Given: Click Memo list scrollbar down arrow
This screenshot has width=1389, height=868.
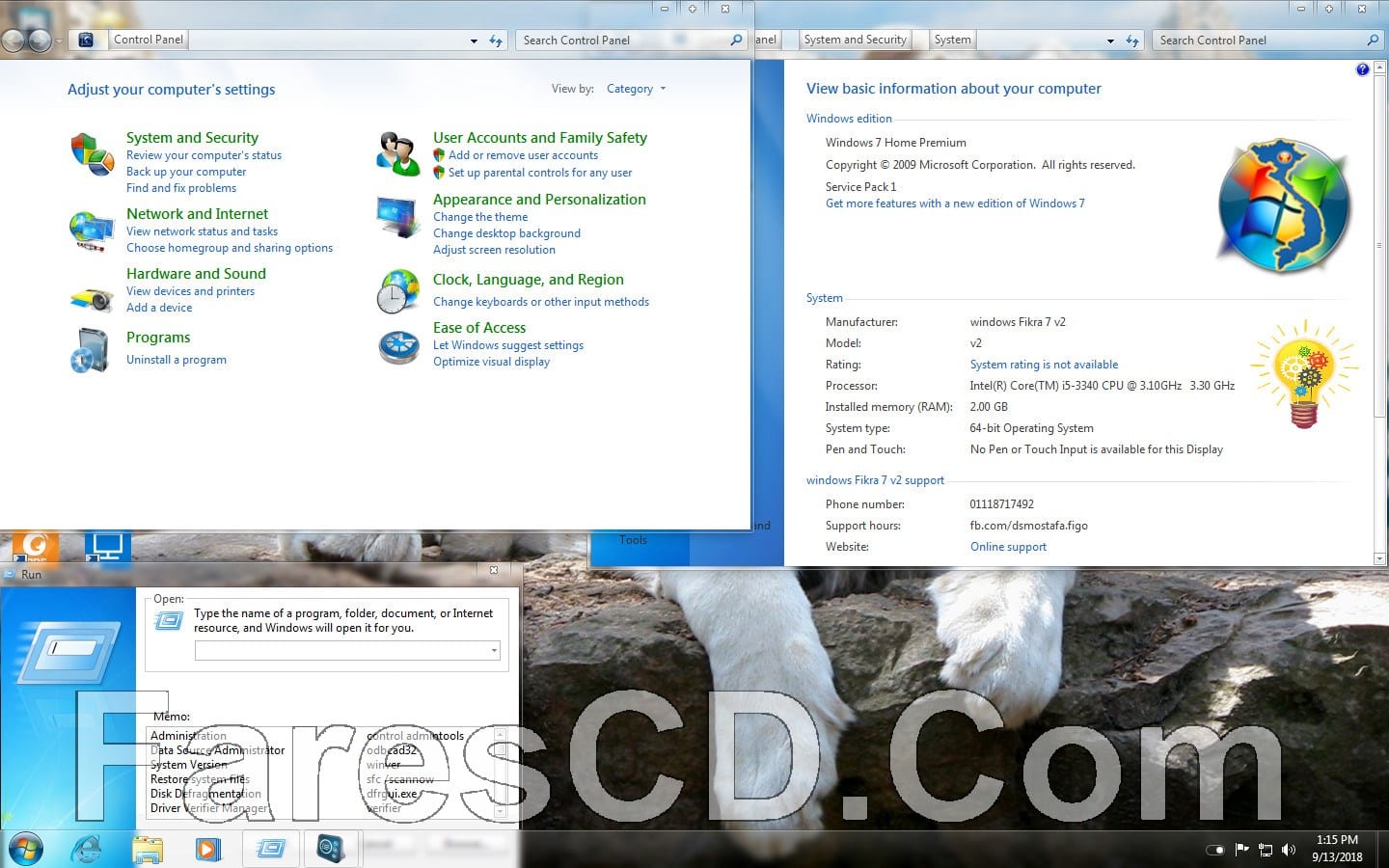Looking at the screenshot, I should 500,812.
